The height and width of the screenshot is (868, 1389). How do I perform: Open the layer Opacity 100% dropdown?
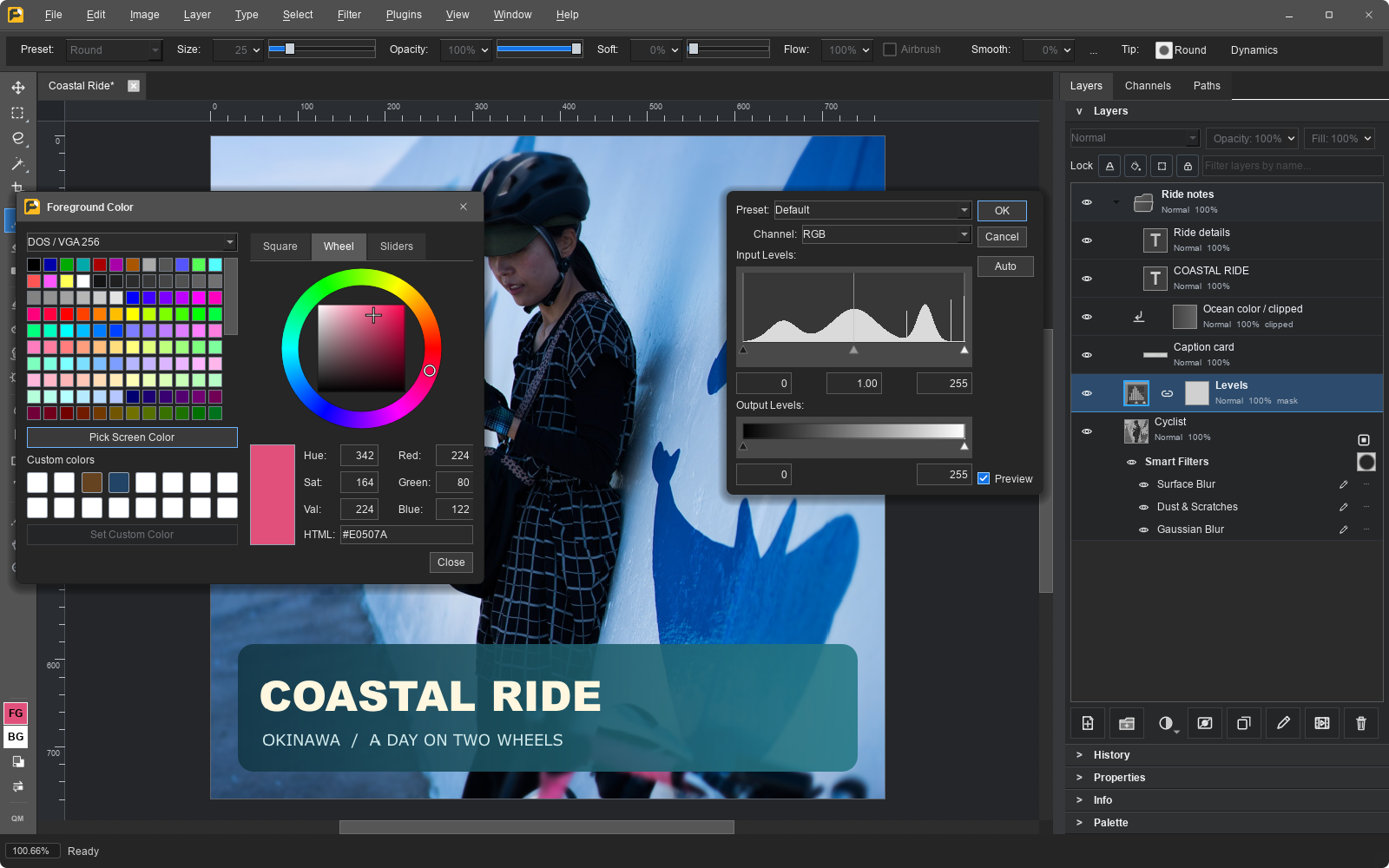[1253, 139]
